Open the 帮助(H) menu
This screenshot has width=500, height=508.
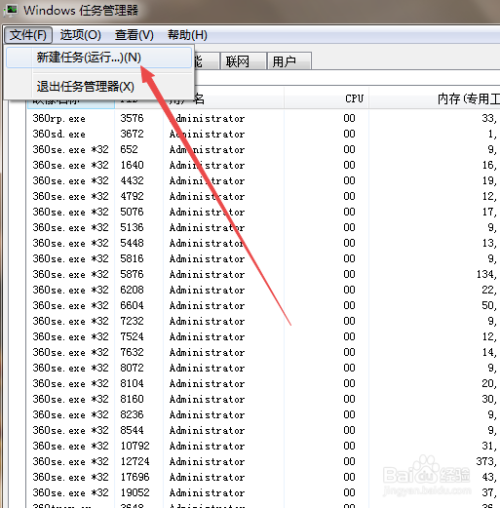pyautogui.click(x=187, y=35)
